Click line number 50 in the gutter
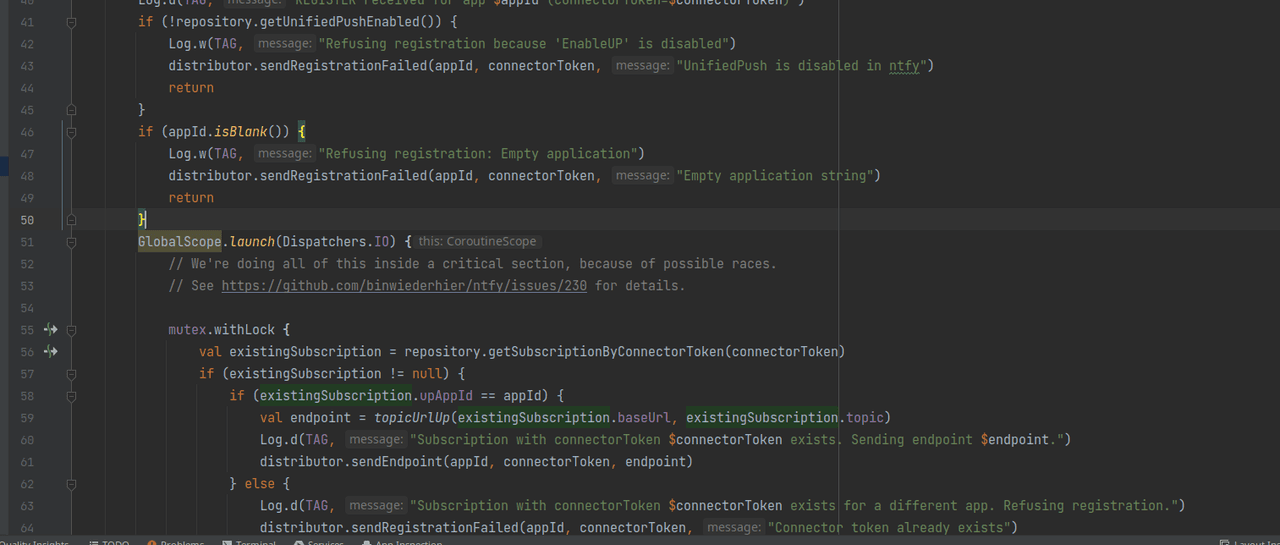1280x545 pixels. pyautogui.click(x=26, y=220)
